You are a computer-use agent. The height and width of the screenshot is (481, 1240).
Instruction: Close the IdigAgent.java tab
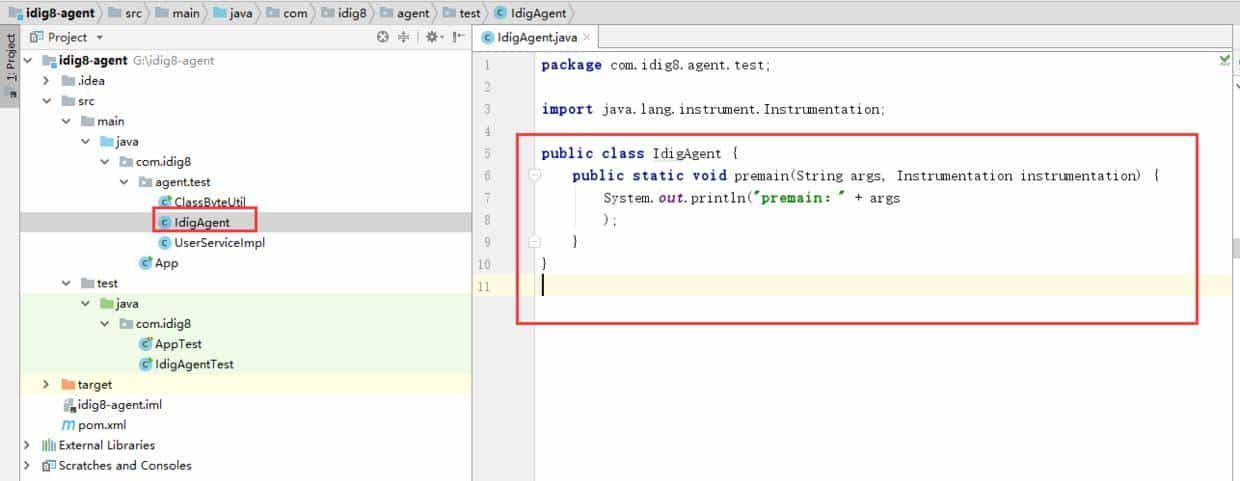point(587,38)
